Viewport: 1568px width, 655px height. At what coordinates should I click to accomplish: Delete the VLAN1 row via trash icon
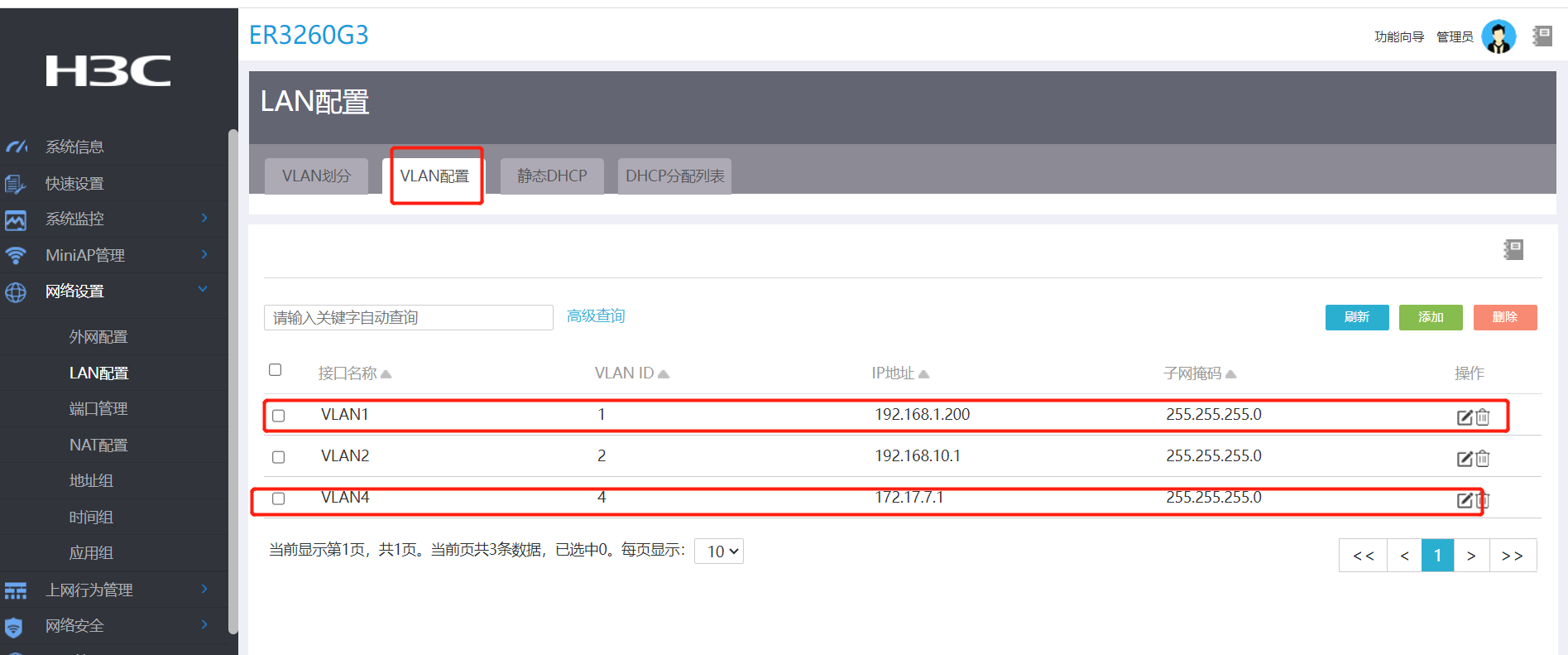tap(1483, 417)
